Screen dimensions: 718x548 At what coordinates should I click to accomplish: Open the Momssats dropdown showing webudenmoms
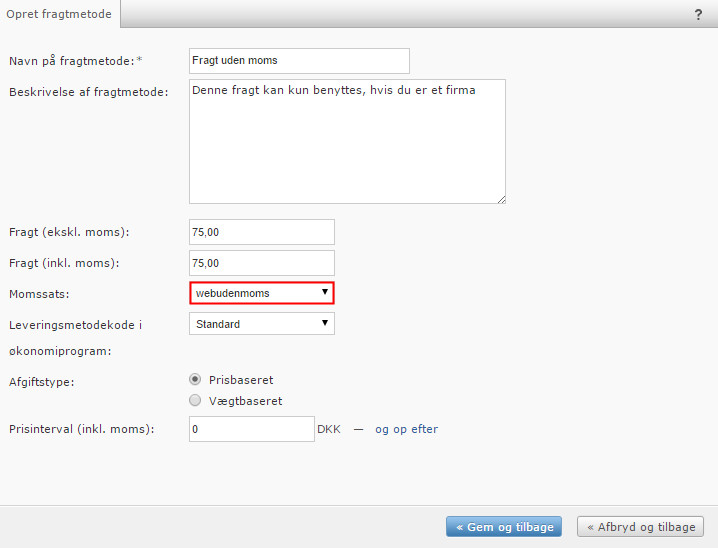pos(261,293)
